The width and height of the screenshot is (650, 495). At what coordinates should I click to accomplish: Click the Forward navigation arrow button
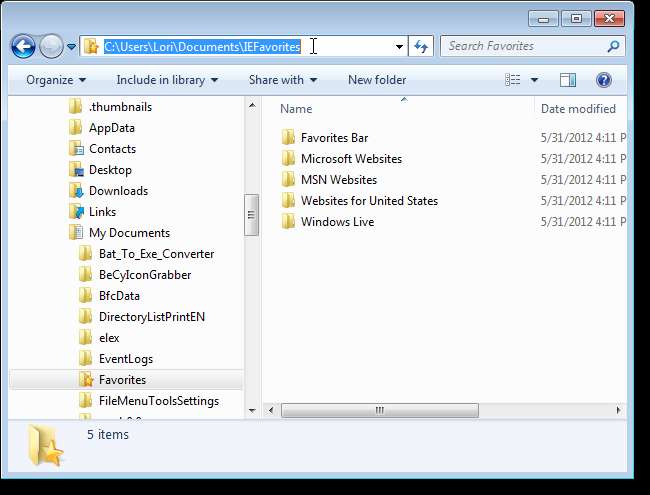[51, 46]
